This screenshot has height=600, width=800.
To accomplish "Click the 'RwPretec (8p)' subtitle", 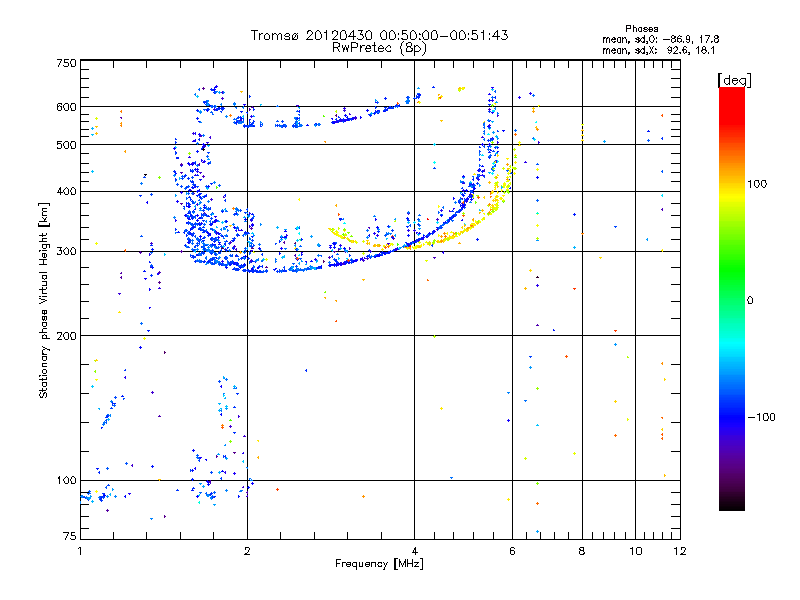I will tap(379, 48).
